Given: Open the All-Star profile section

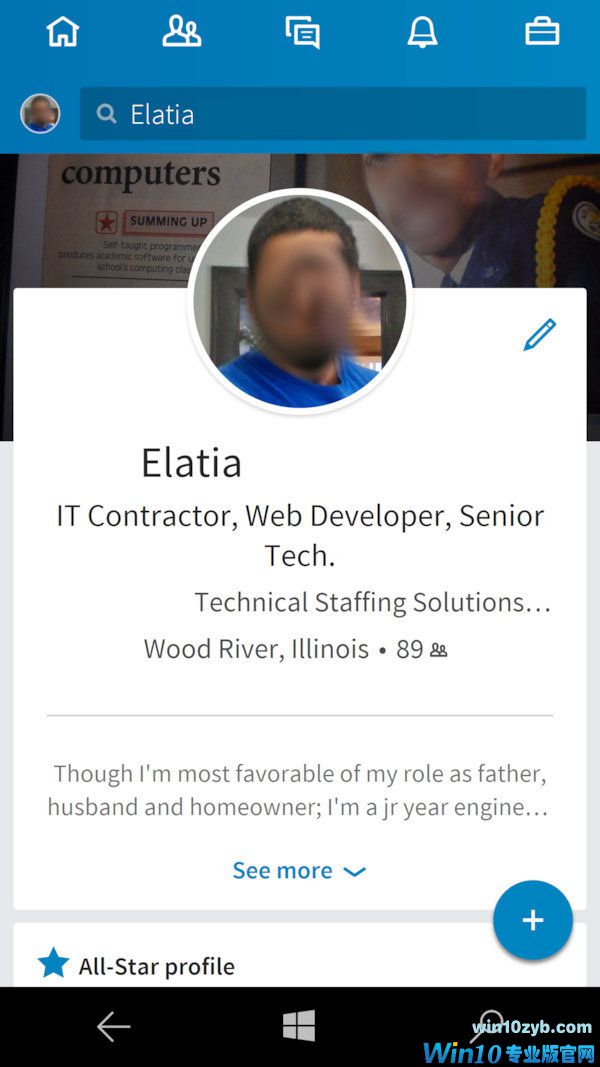Looking at the screenshot, I should (300, 955).
